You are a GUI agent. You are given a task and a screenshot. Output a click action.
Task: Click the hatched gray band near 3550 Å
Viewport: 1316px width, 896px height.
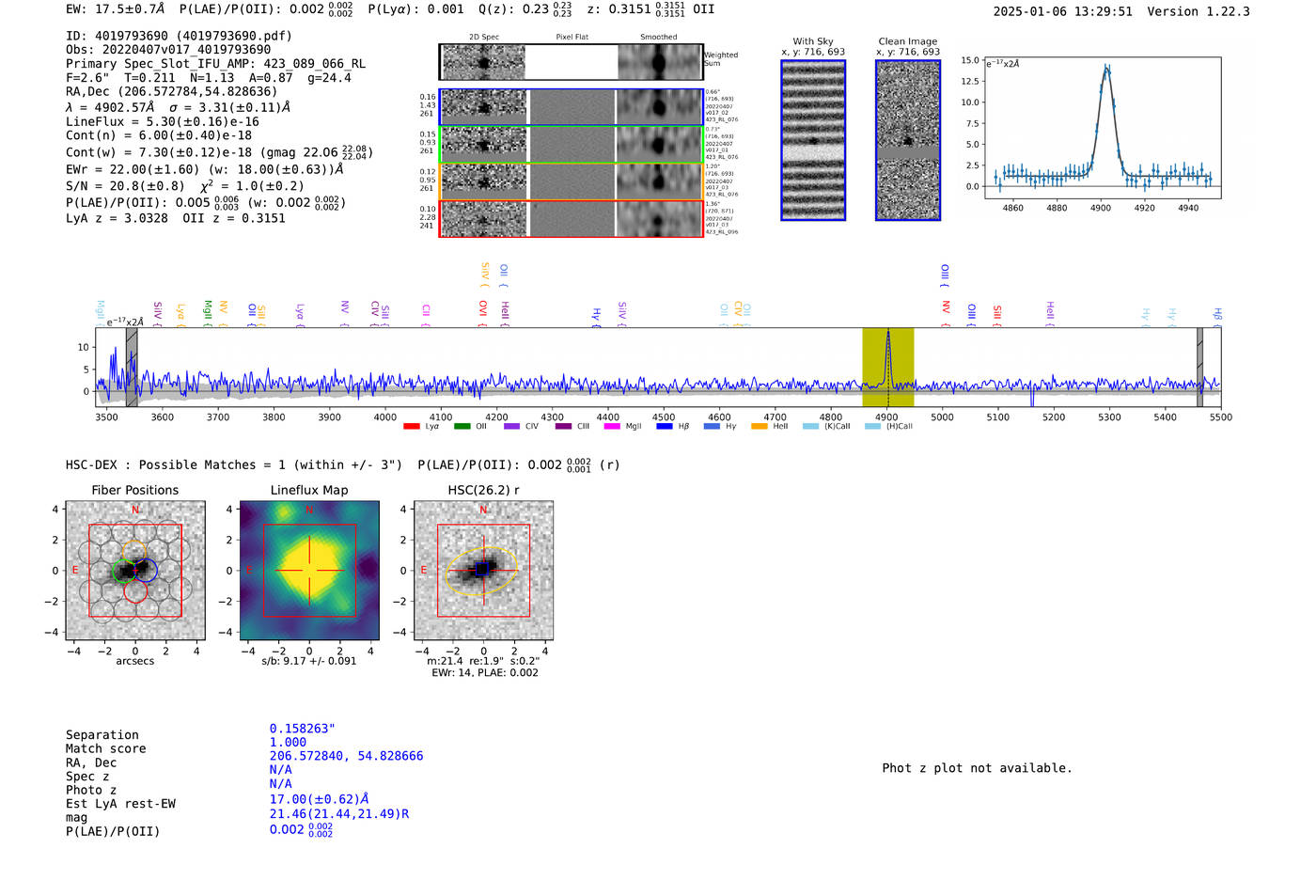pyautogui.click(x=132, y=368)
